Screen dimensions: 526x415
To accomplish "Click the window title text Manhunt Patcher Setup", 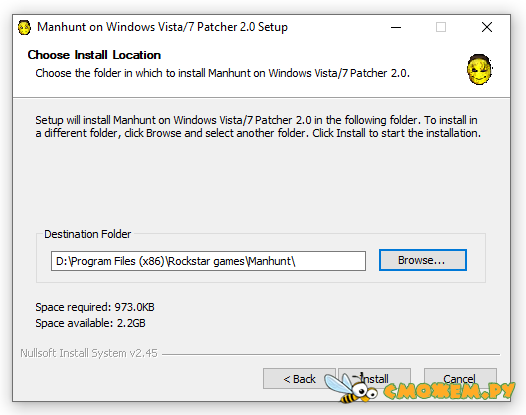I will pyautogui.click(x=162, y=27).
